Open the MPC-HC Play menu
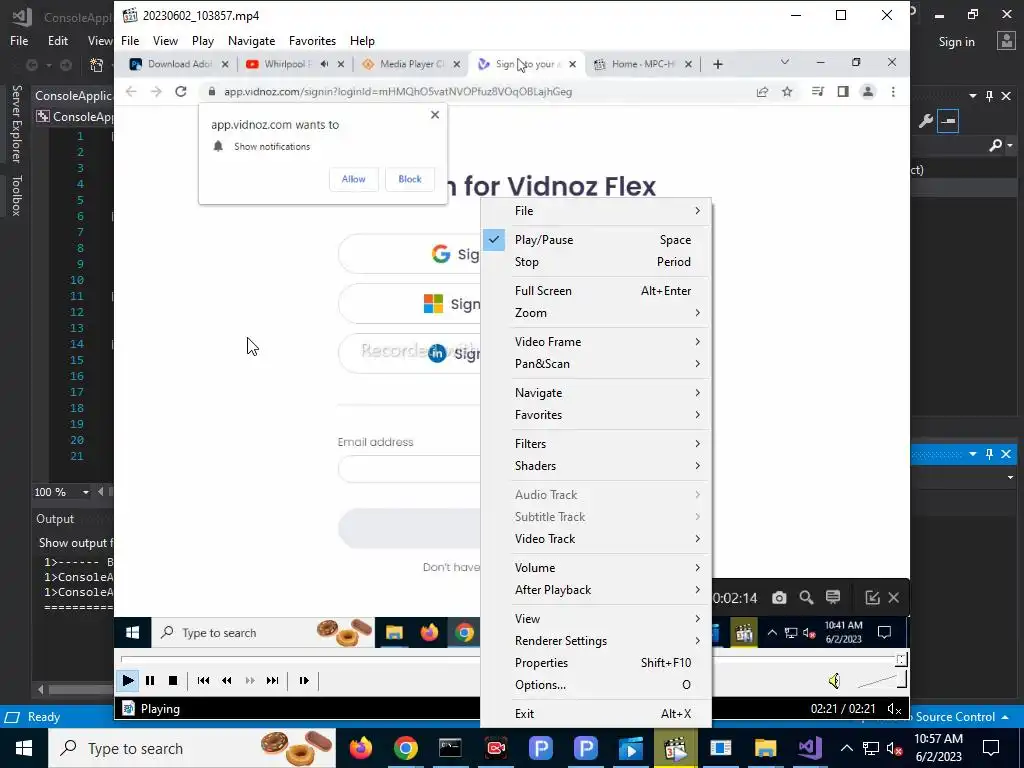Screen dimensions: 1024x768 (202, 40)
